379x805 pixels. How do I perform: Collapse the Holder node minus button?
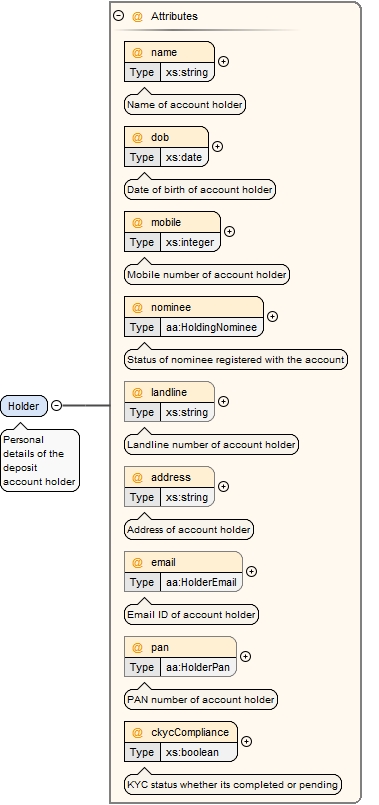coord(56,406)
